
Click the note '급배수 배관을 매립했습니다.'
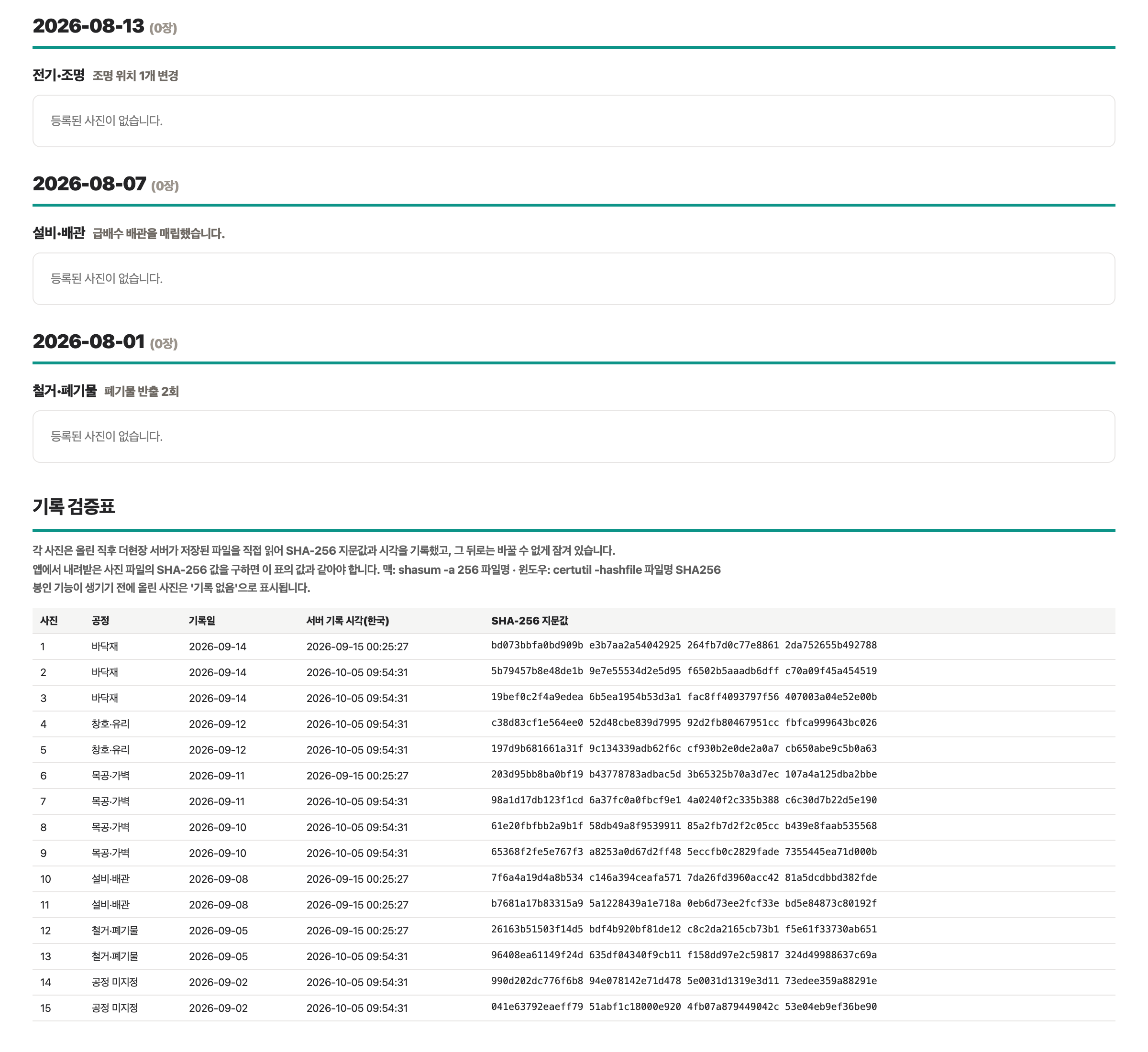(x=159, y=233)
